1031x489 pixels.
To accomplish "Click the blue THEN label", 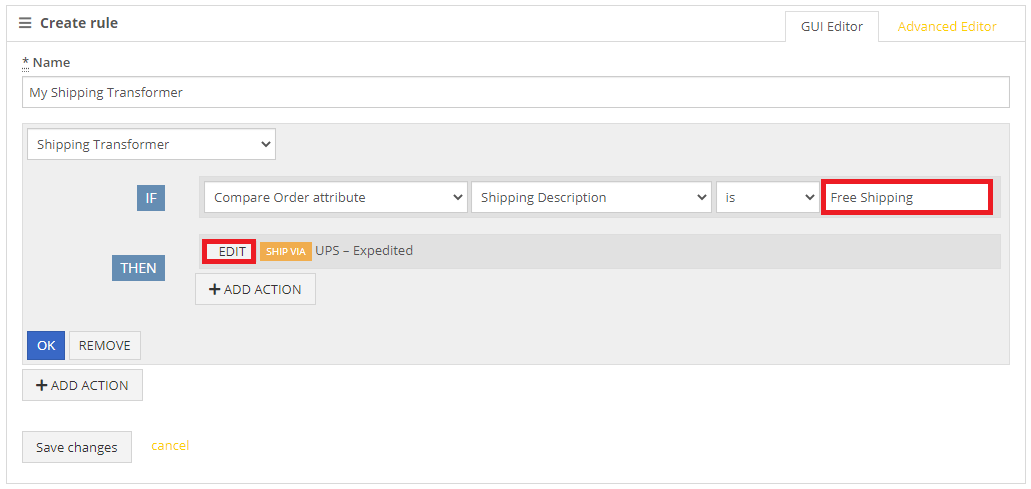I will (138, 268).
